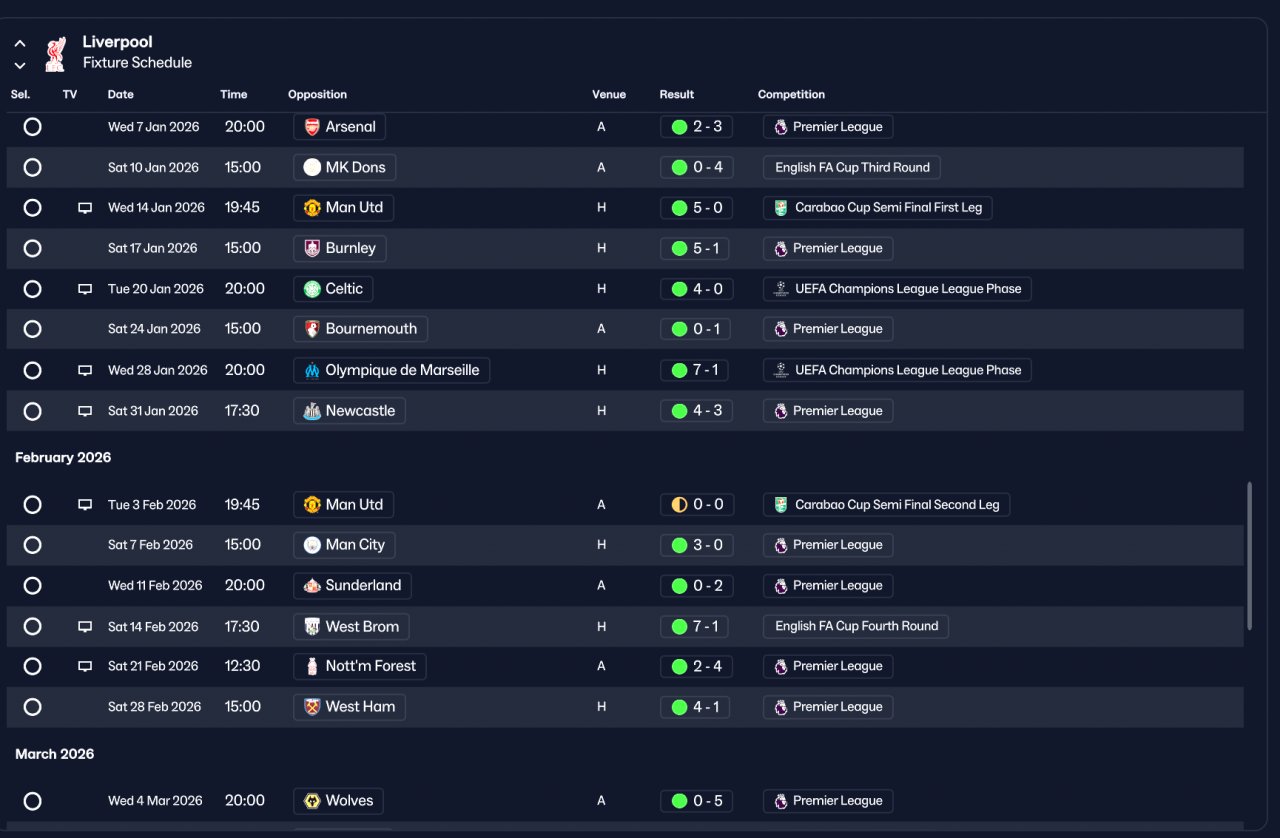Screen dimensions: 1280x838
Task: Open Burnley team page
Action: coord(340,248)
